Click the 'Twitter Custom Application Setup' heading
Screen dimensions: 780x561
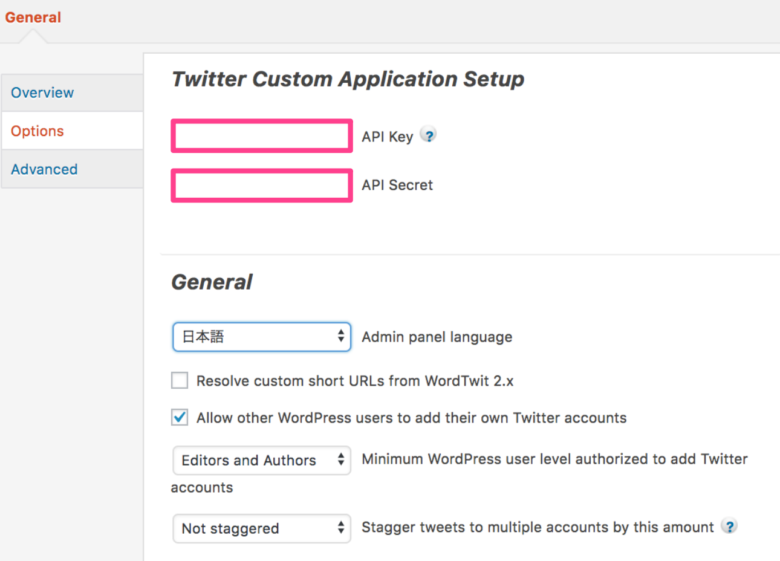tap(348, 80)
